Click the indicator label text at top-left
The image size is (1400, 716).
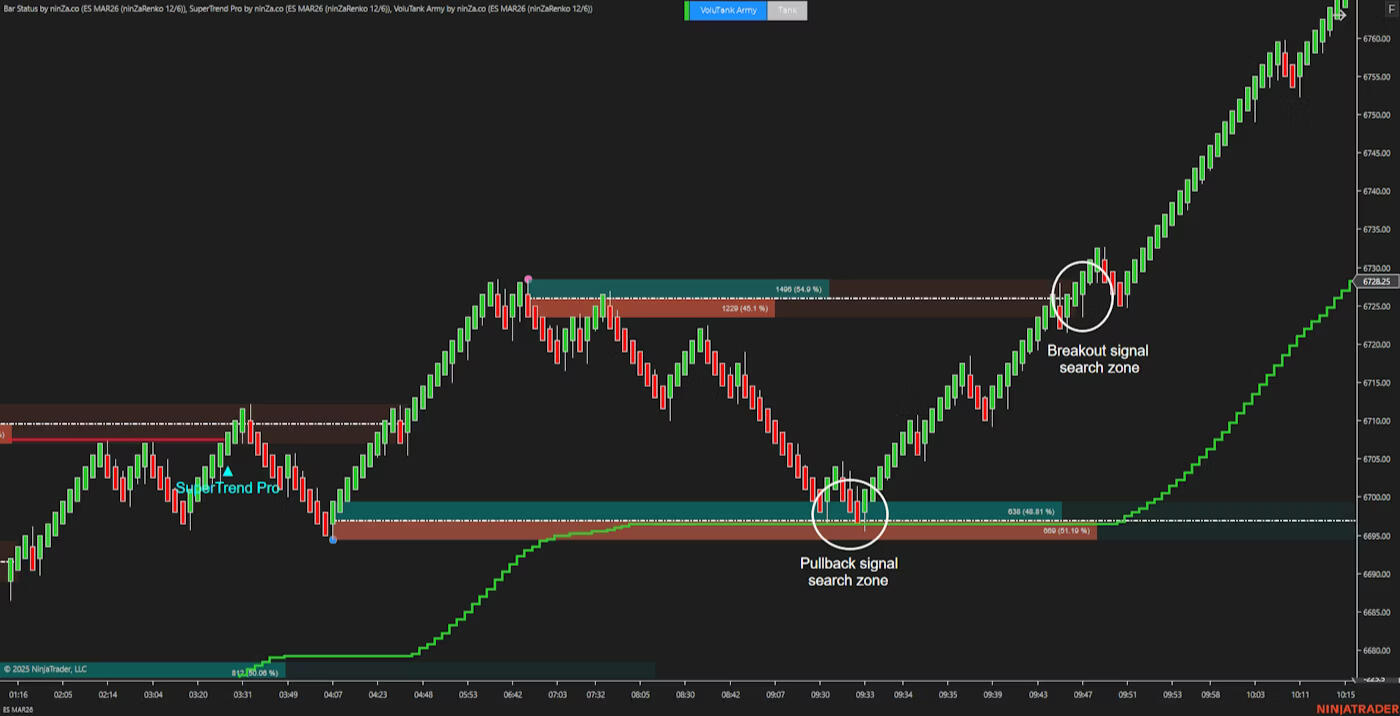click(298, 8)
